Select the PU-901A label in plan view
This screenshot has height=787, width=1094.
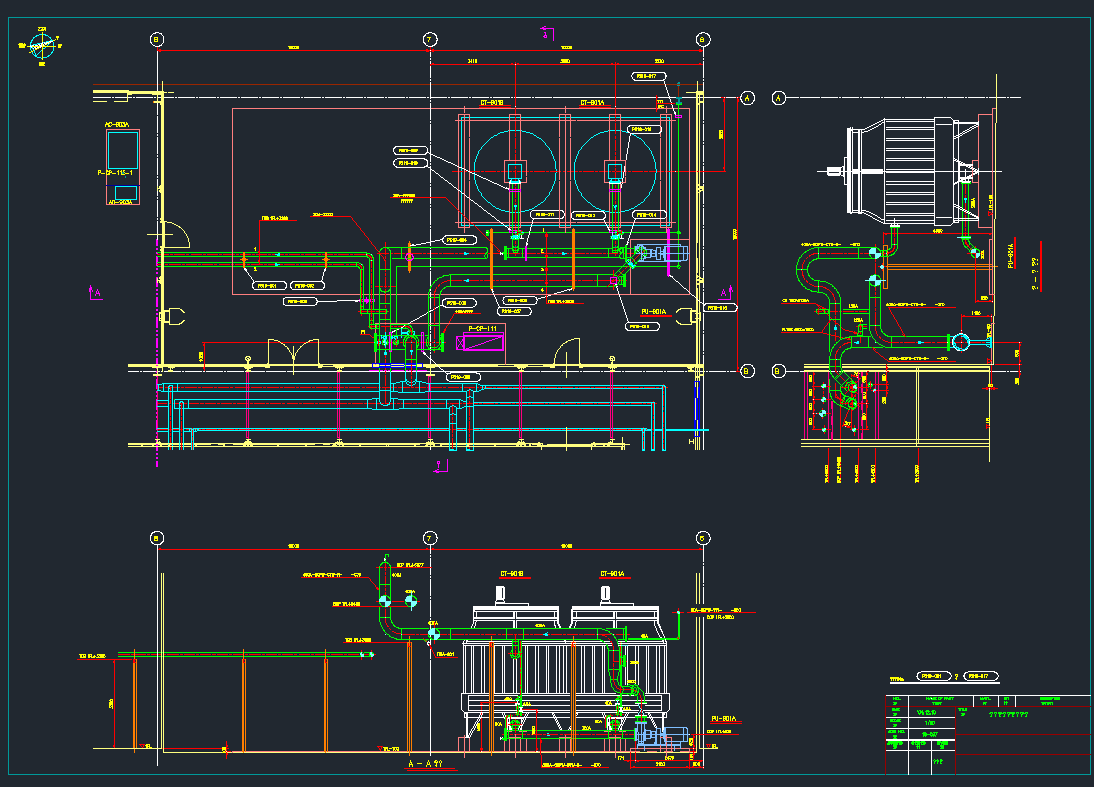[655, 311]
